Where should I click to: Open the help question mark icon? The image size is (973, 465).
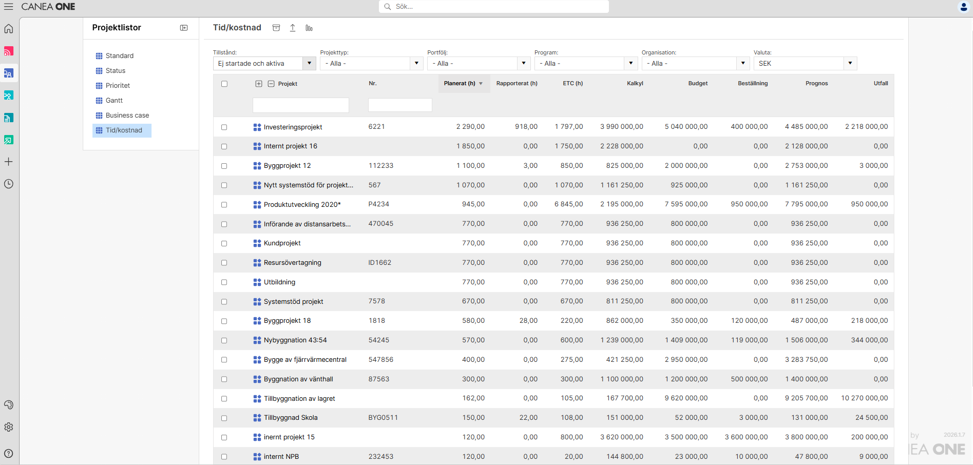click(x=9, y=453)
